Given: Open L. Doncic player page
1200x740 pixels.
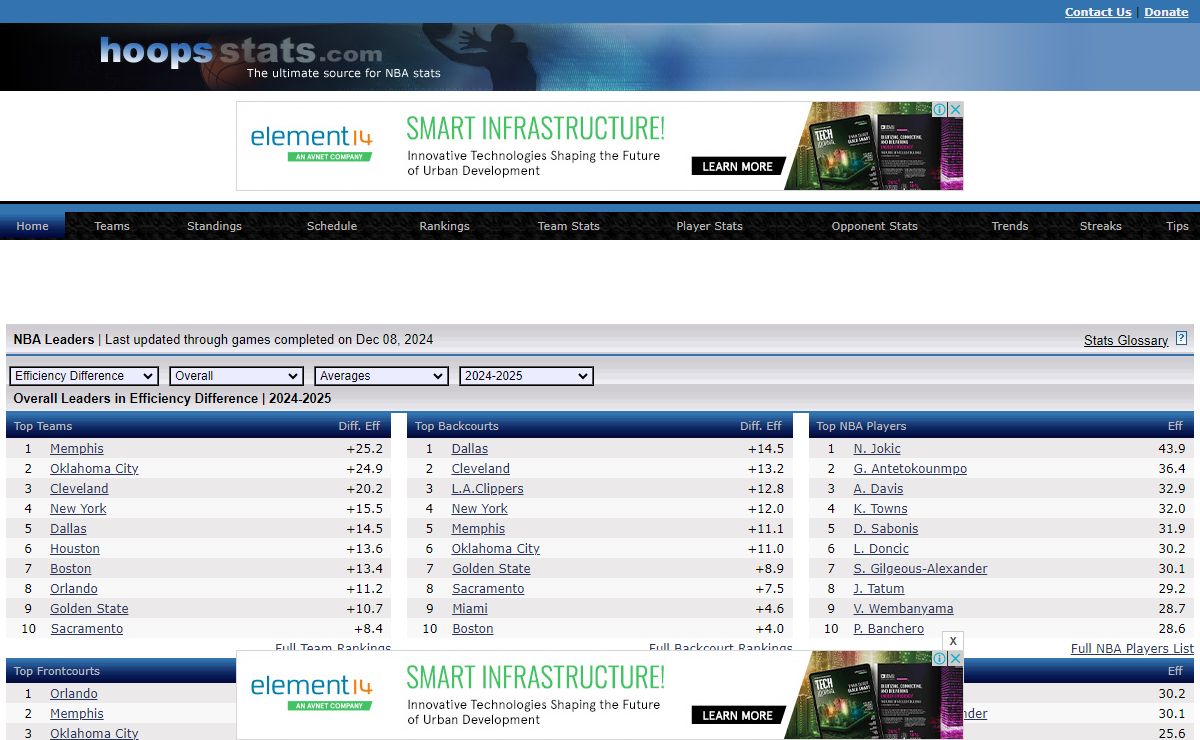Looking at the screenshot, I should (x=881, y=548).
